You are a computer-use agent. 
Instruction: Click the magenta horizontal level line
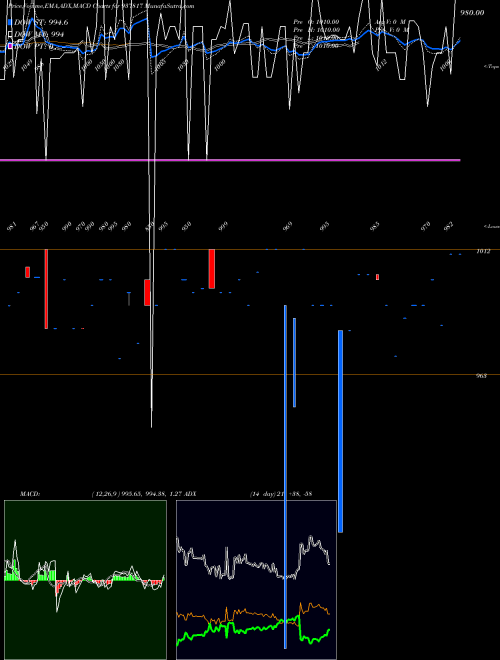tap(230, 160)
